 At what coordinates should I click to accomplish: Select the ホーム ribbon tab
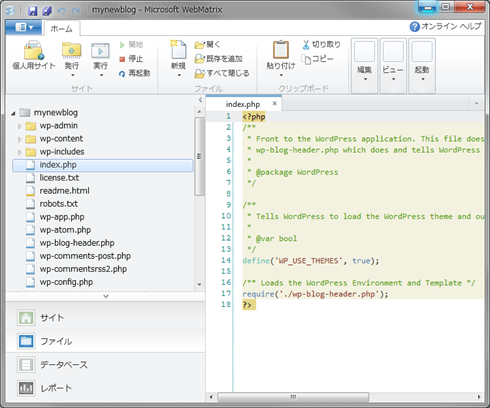(61, 29)
